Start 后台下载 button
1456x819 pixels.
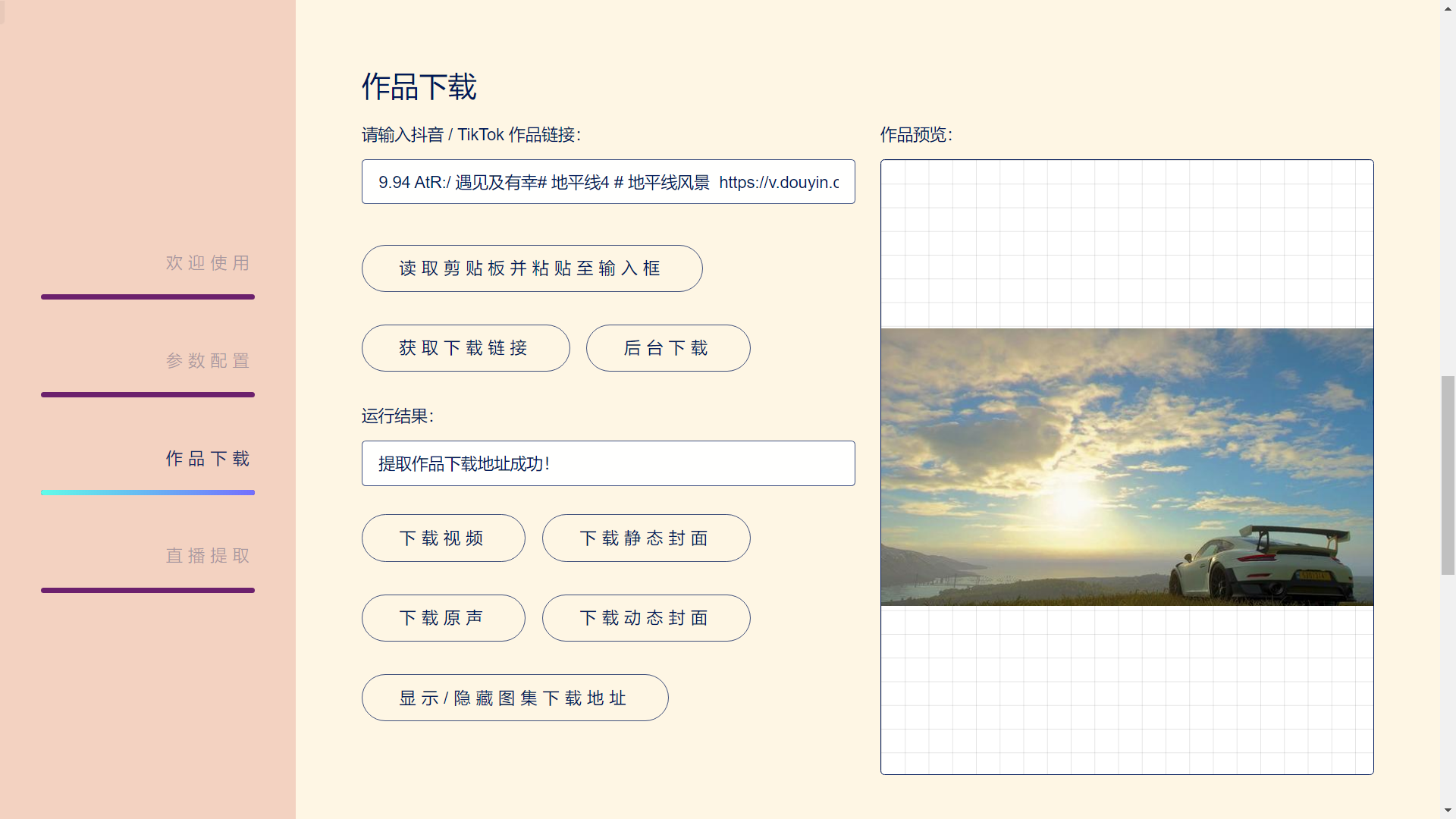click(x=667, y=348)
